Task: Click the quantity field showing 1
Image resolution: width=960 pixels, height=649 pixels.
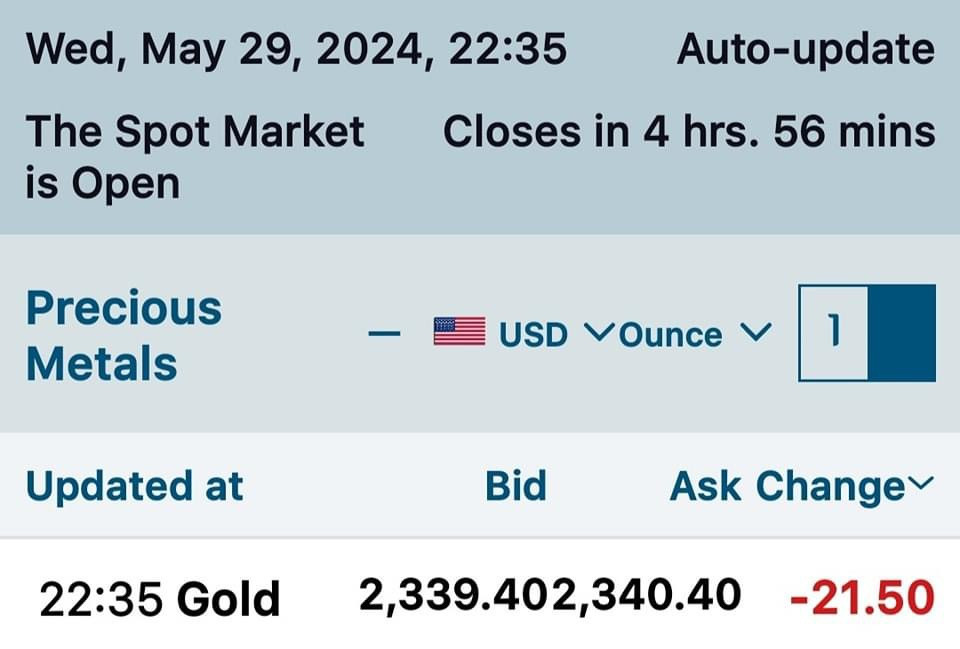Action: [x=834, y=333]
